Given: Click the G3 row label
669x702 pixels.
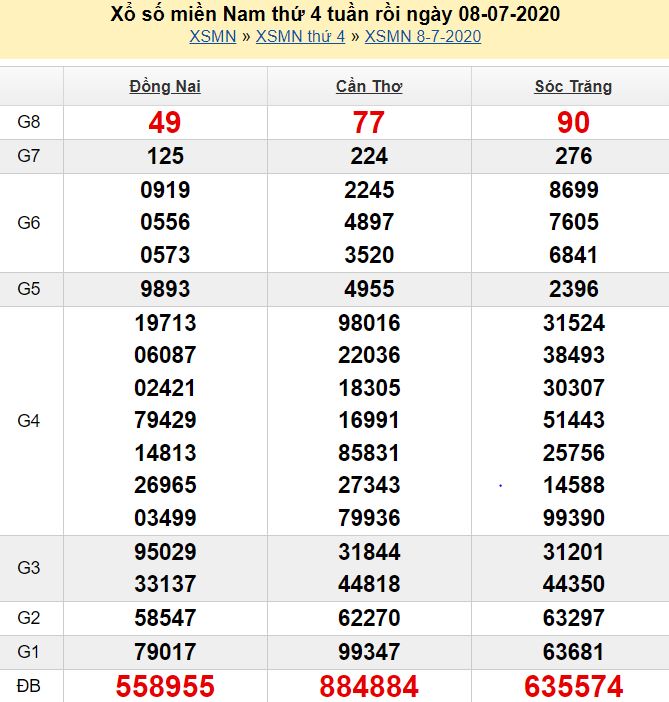Looking at the screenshot, I should tap(29, 568).
